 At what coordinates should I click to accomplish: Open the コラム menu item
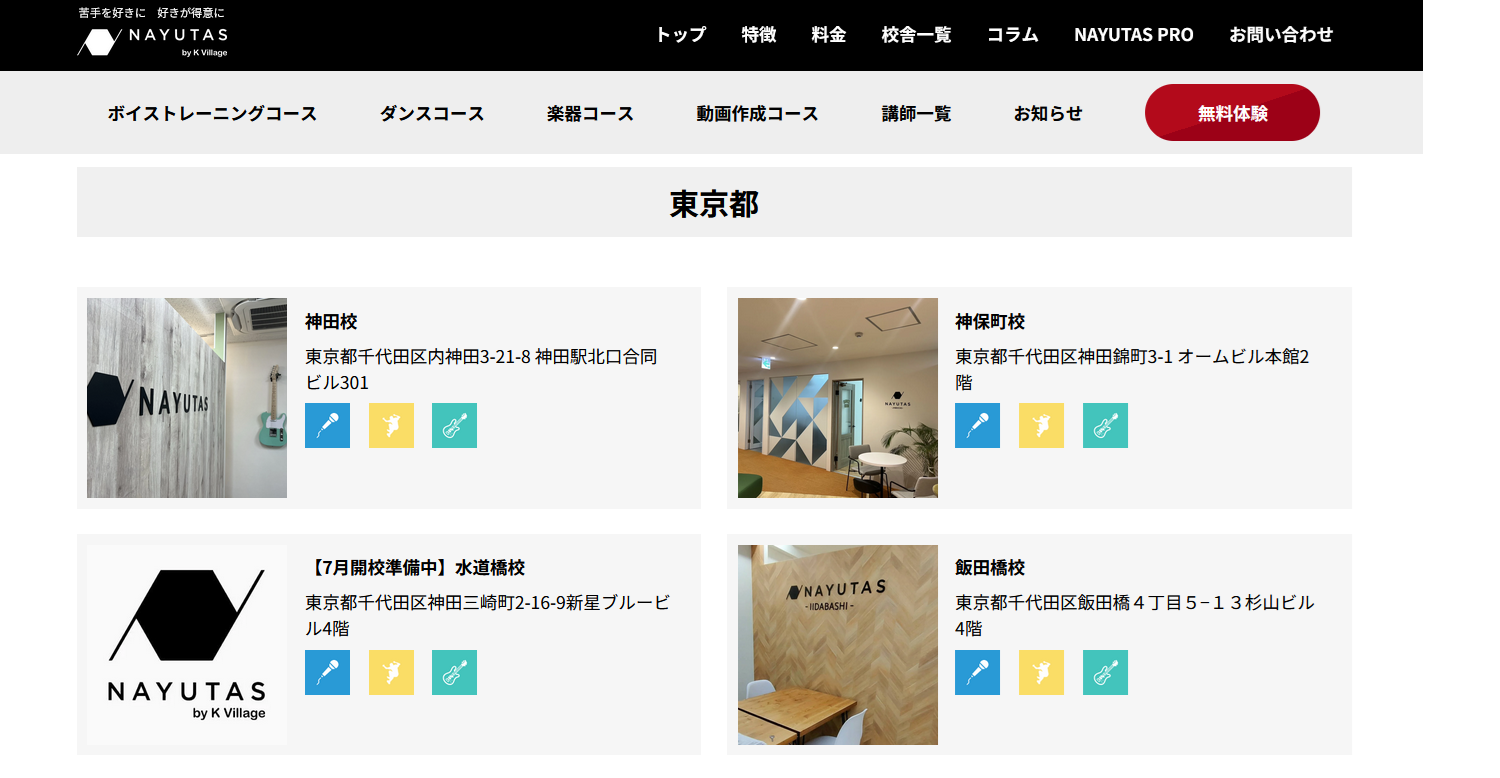click(1013, 34)
